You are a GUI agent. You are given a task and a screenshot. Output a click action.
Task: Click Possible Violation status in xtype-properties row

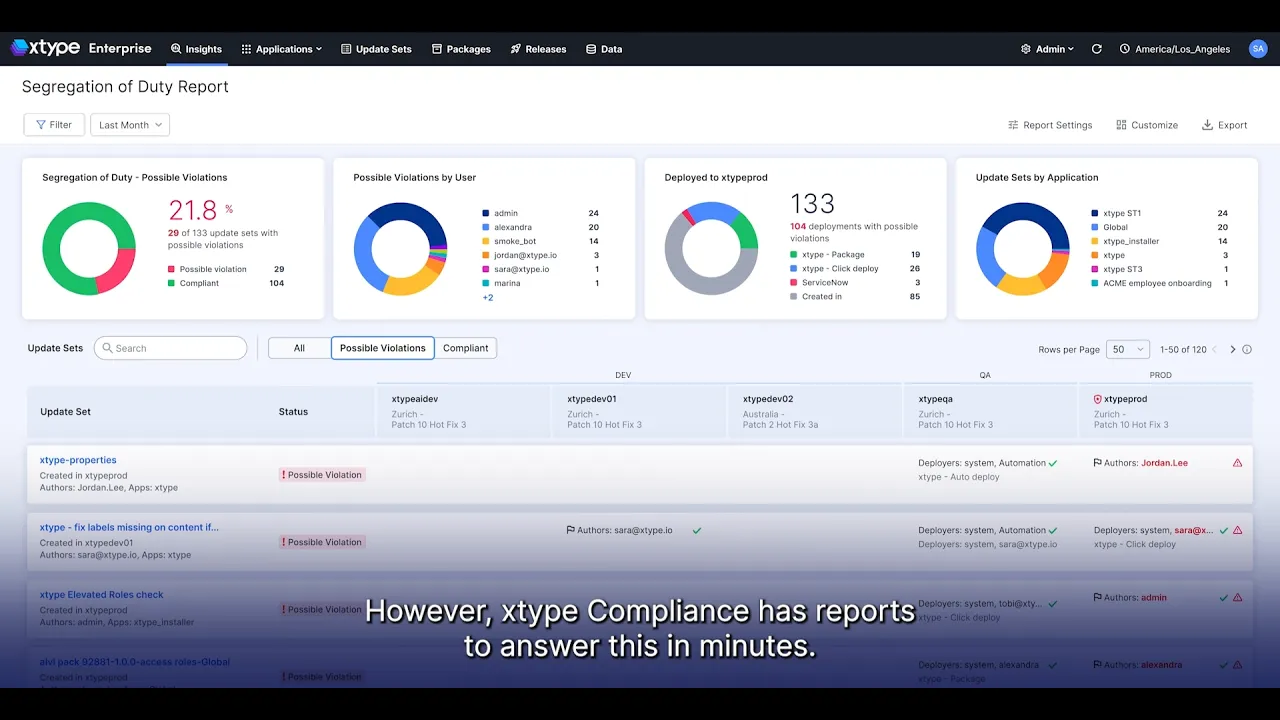point(322,475)
